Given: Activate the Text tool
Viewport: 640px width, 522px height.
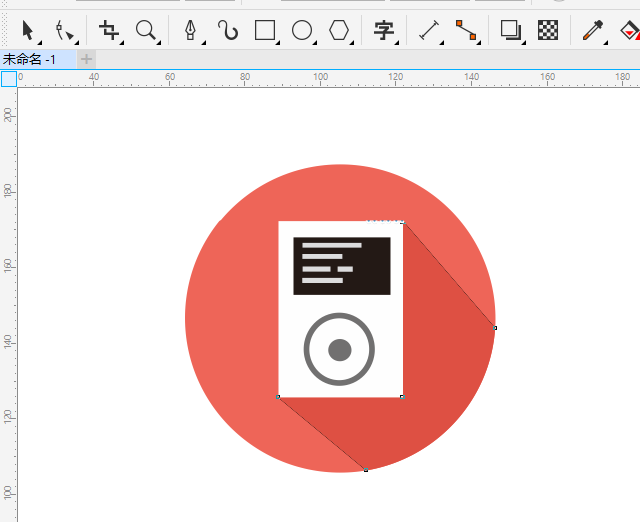Looking at the screenshot, I should click(383, 31).
